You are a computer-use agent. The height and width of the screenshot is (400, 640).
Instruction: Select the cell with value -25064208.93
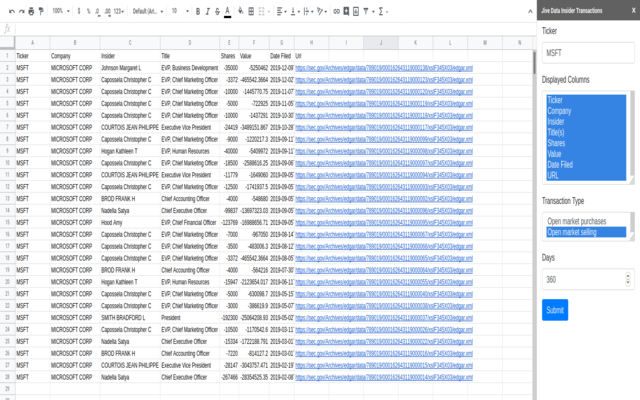click(254, 318)
